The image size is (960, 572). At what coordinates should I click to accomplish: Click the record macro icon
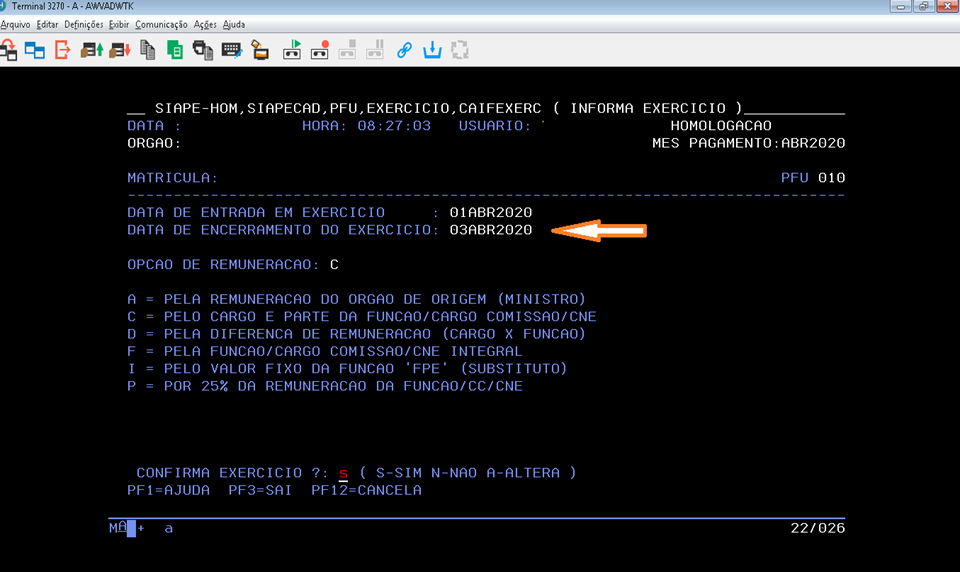tap(320, 50)
